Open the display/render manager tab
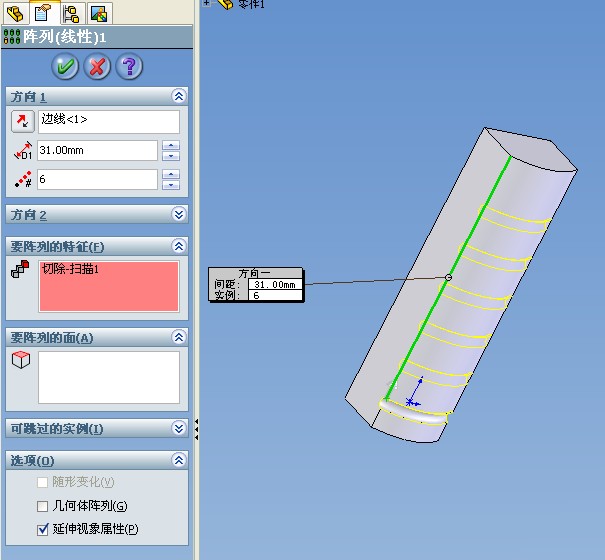The image size is (605, 560). click(x=99, y=14)
